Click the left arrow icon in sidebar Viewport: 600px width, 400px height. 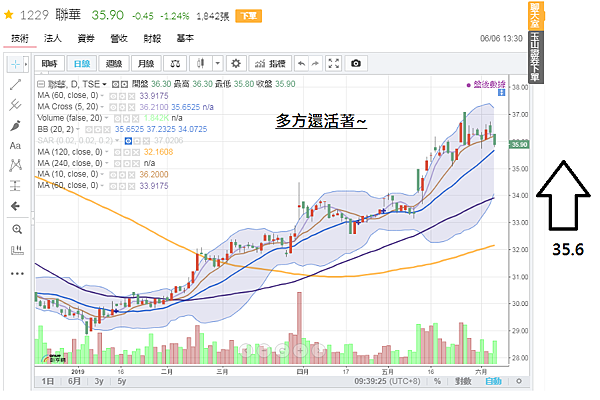point(15,206)
